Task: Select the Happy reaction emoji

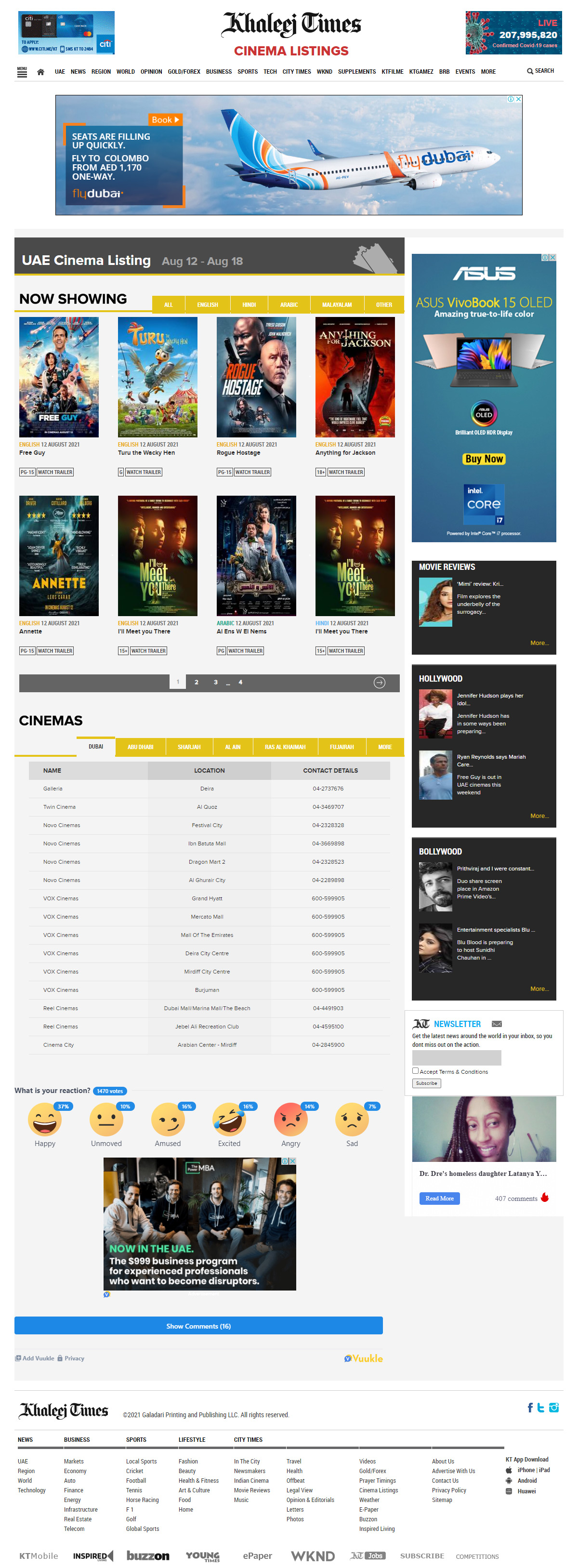Action: tap(44, 1120)
